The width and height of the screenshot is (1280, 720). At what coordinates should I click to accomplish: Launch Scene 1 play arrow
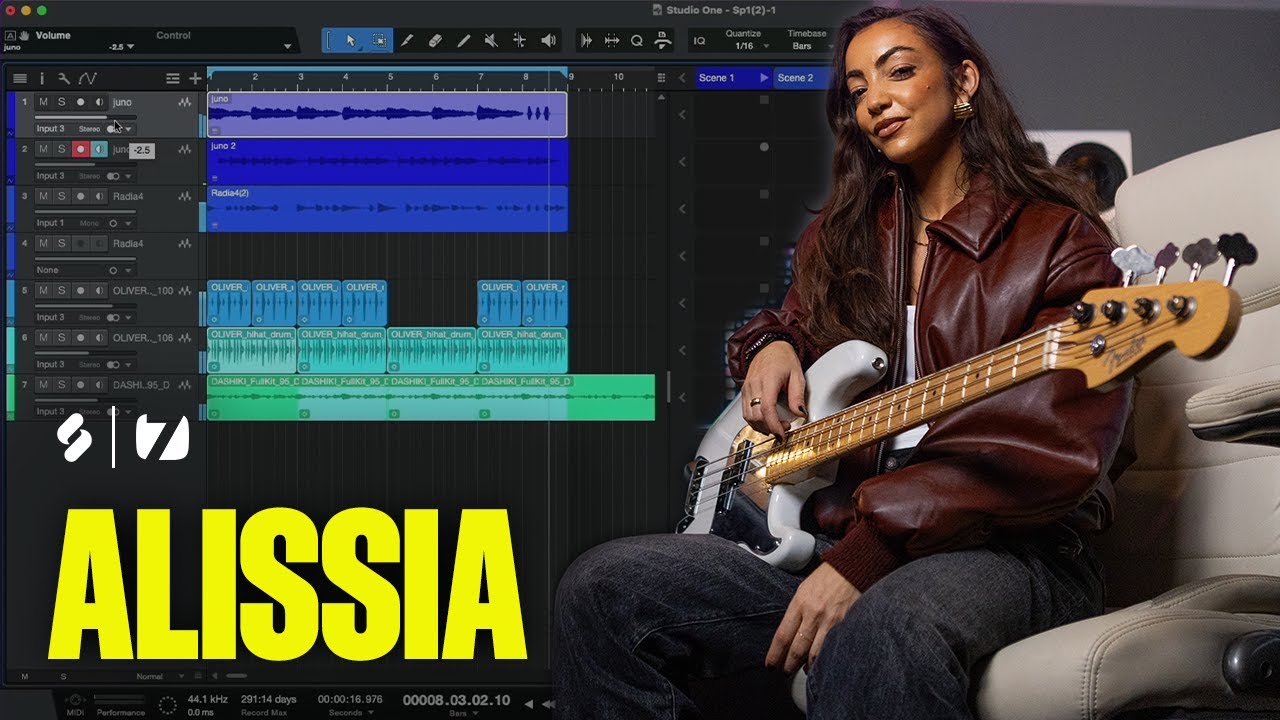[x=765, y=77]
